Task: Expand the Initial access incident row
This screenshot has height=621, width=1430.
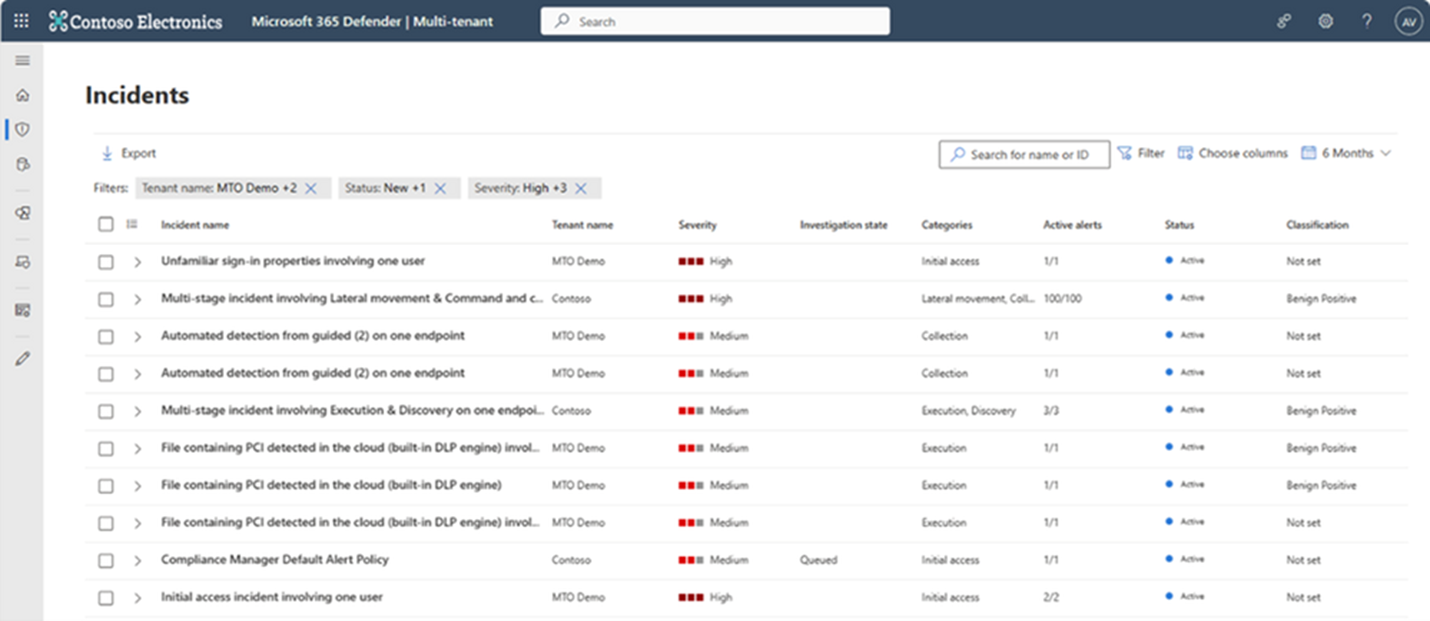Action: click(138, 598)
